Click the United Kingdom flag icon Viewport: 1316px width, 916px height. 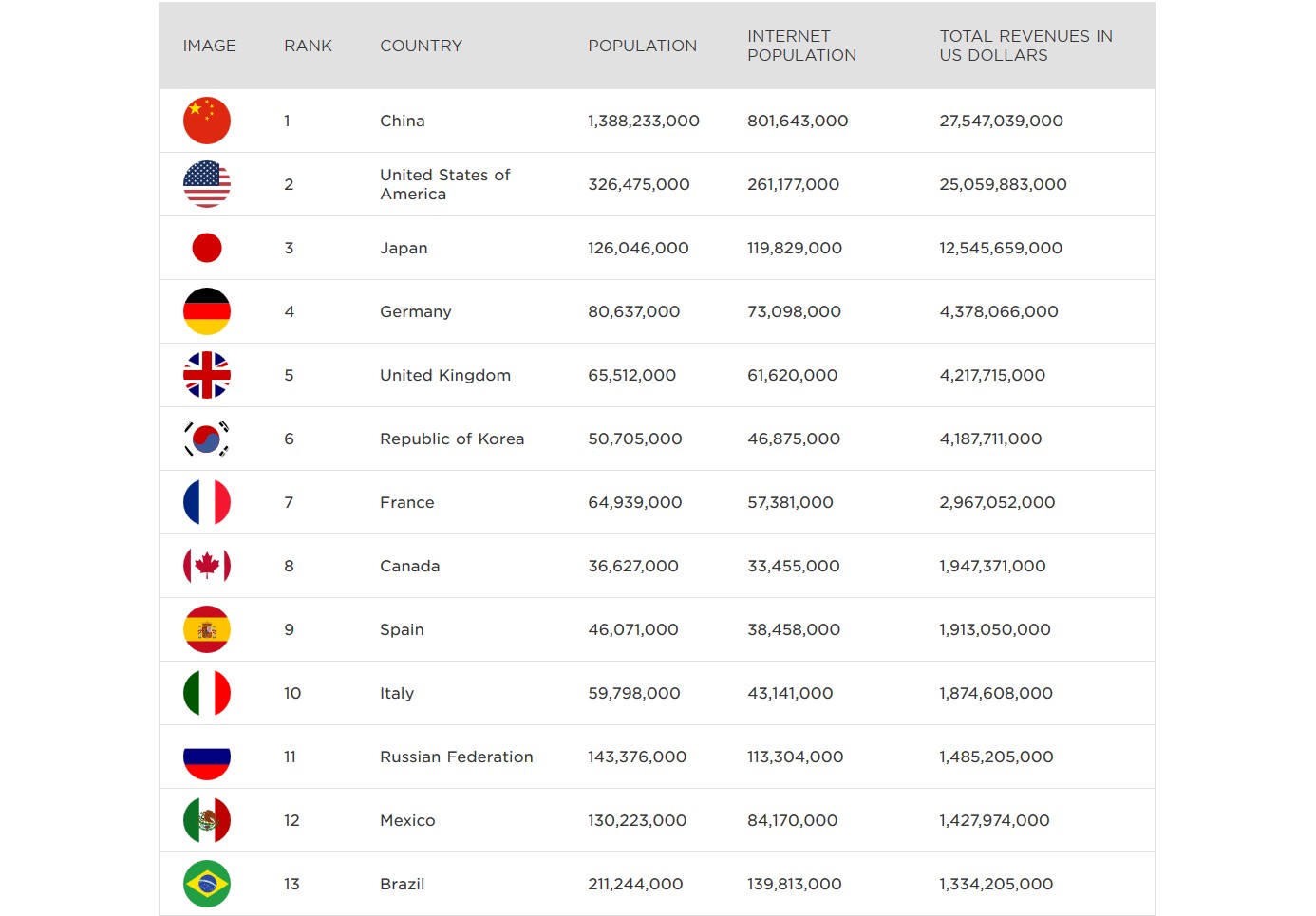point(207,375)
